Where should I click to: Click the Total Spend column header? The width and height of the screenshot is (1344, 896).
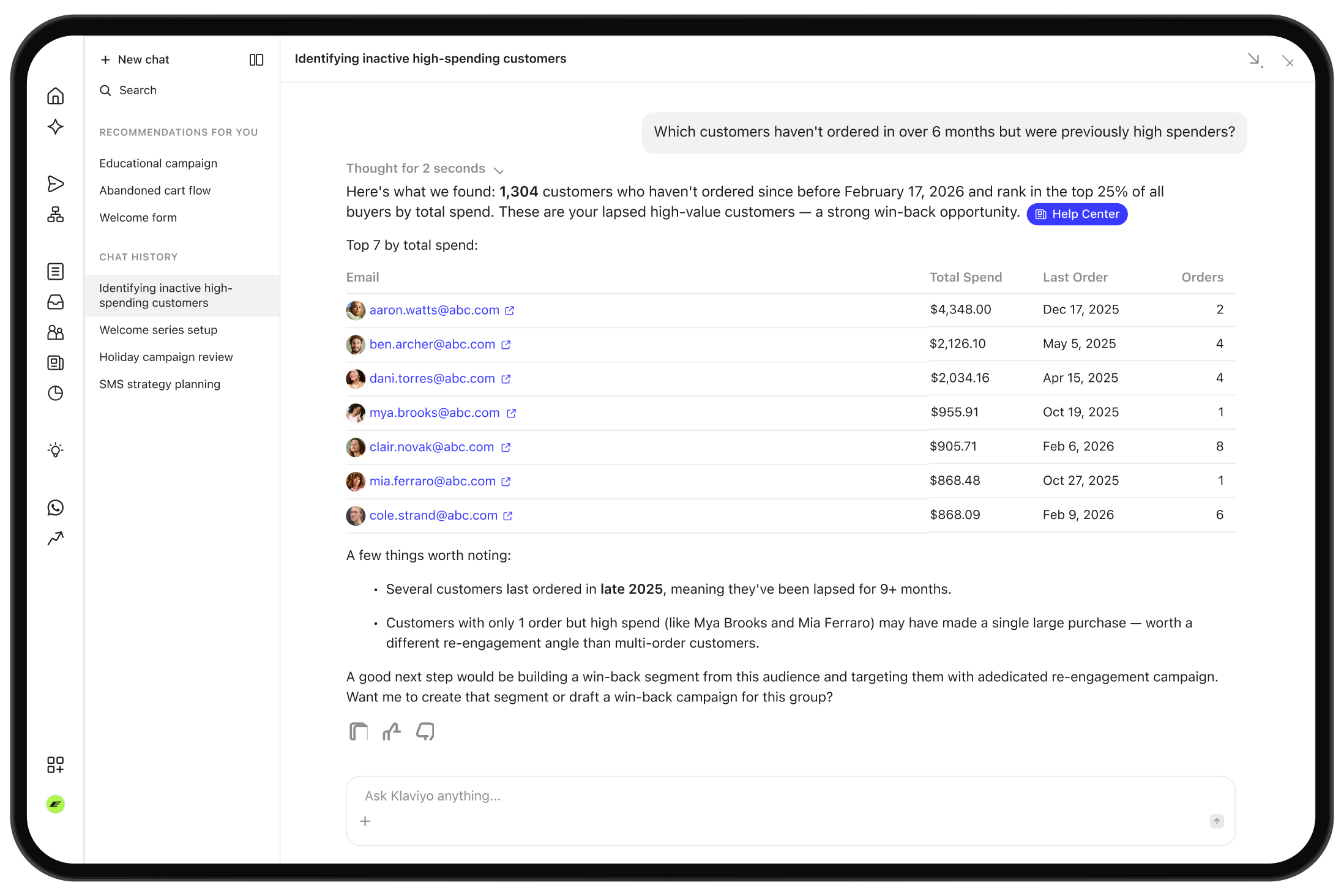point(966,277)
